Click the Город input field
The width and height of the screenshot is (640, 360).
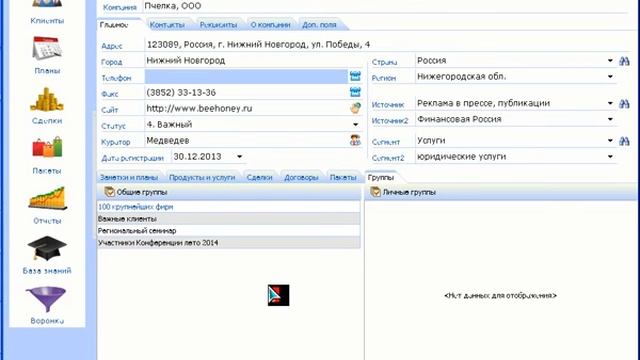[x=253, y=60]
